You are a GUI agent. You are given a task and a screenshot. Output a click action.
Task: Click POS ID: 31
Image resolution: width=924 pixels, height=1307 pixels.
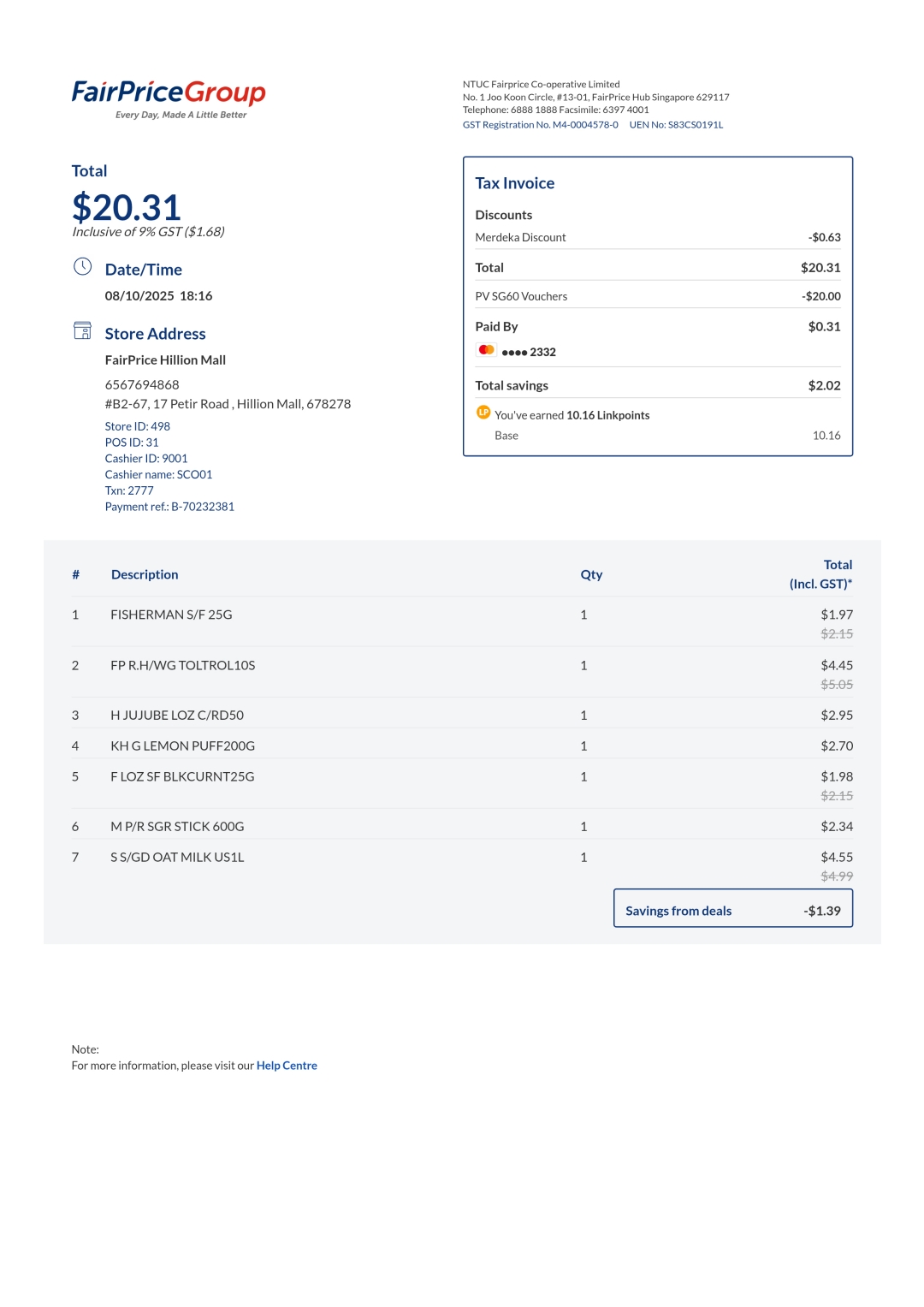(132, 443)
